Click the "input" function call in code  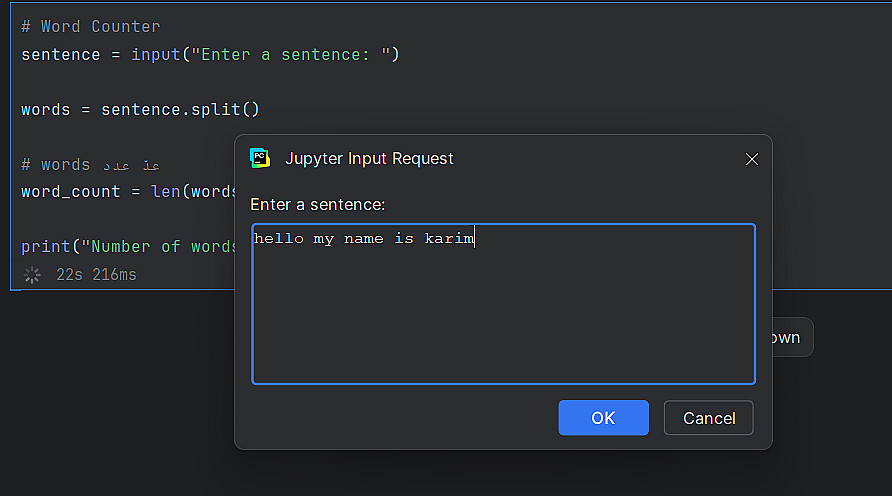click(x=155, y=54)
